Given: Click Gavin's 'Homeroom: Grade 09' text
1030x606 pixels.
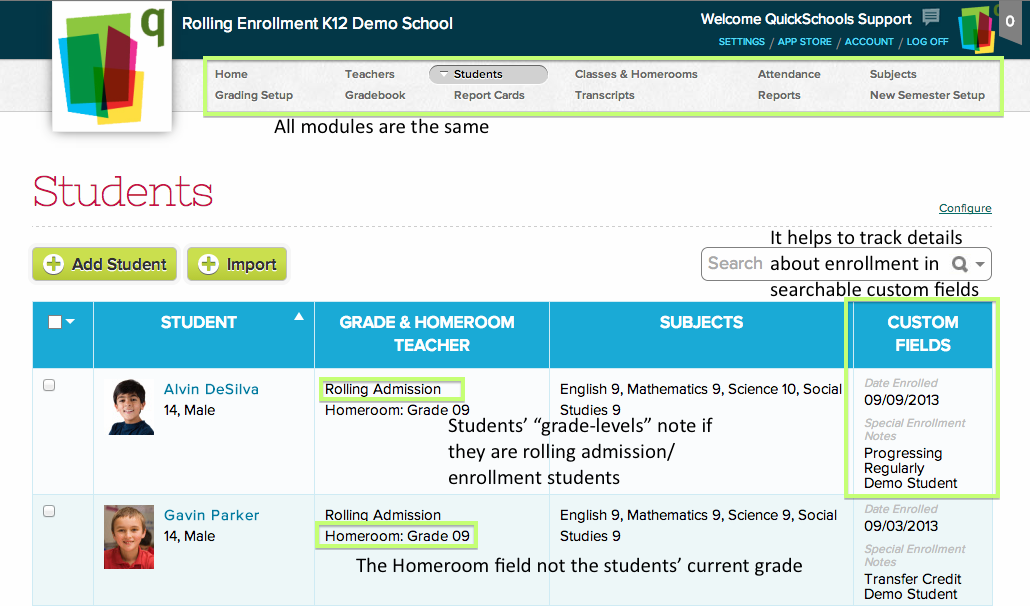Looking at the screenshot, I should point(397,536).
